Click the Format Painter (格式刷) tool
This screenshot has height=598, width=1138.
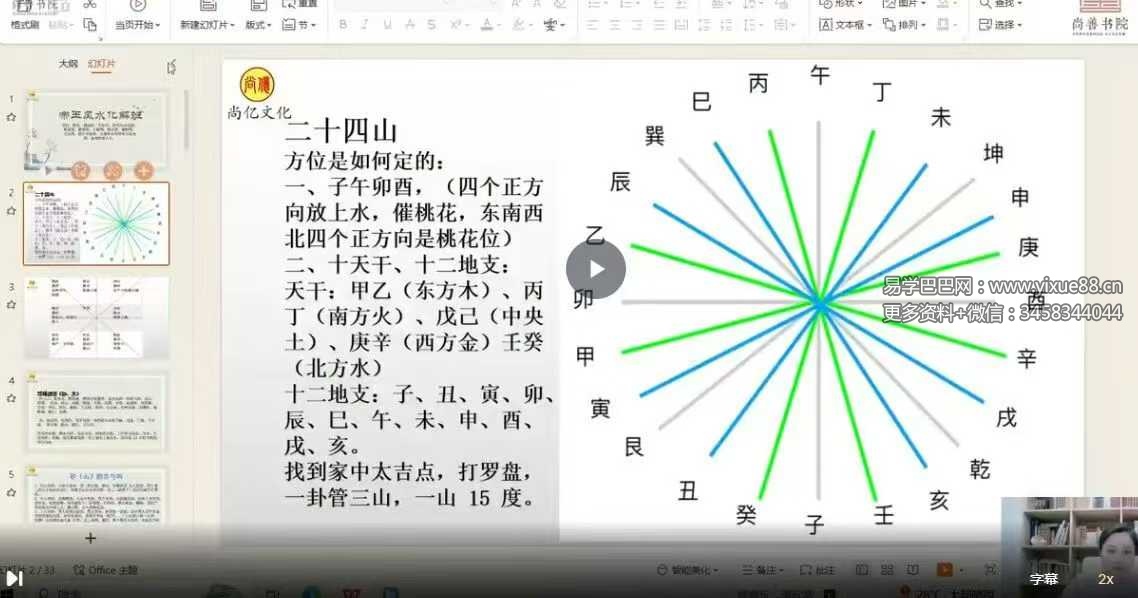[x=26, y=24]
